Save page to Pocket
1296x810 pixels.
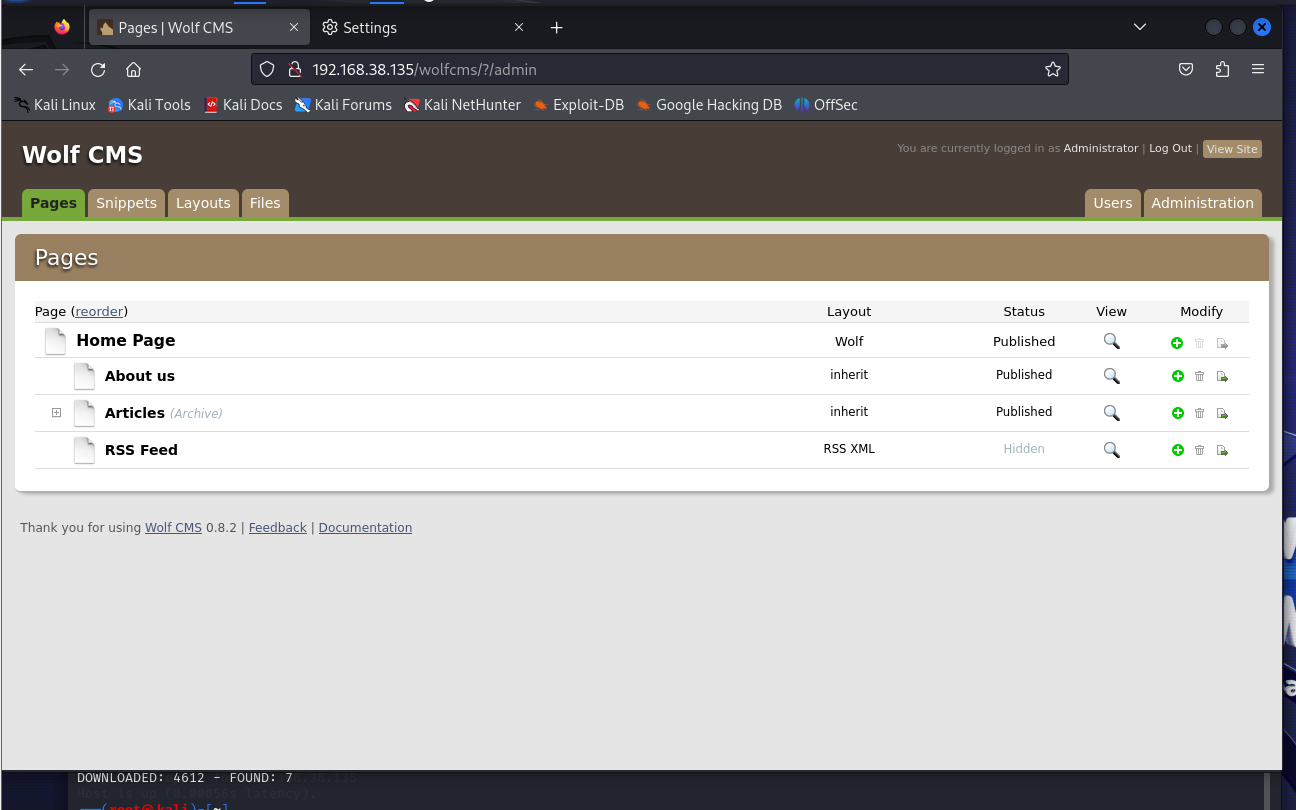point(1185,69)
